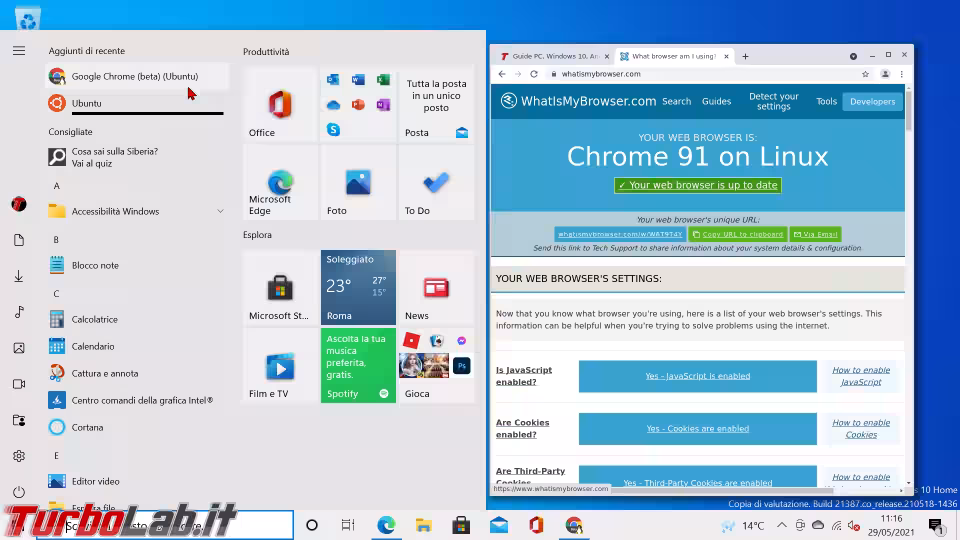Launch Ubuntu from the Start menu list
This screenshot has height=540, width=960.
click(x=87, y=103)
